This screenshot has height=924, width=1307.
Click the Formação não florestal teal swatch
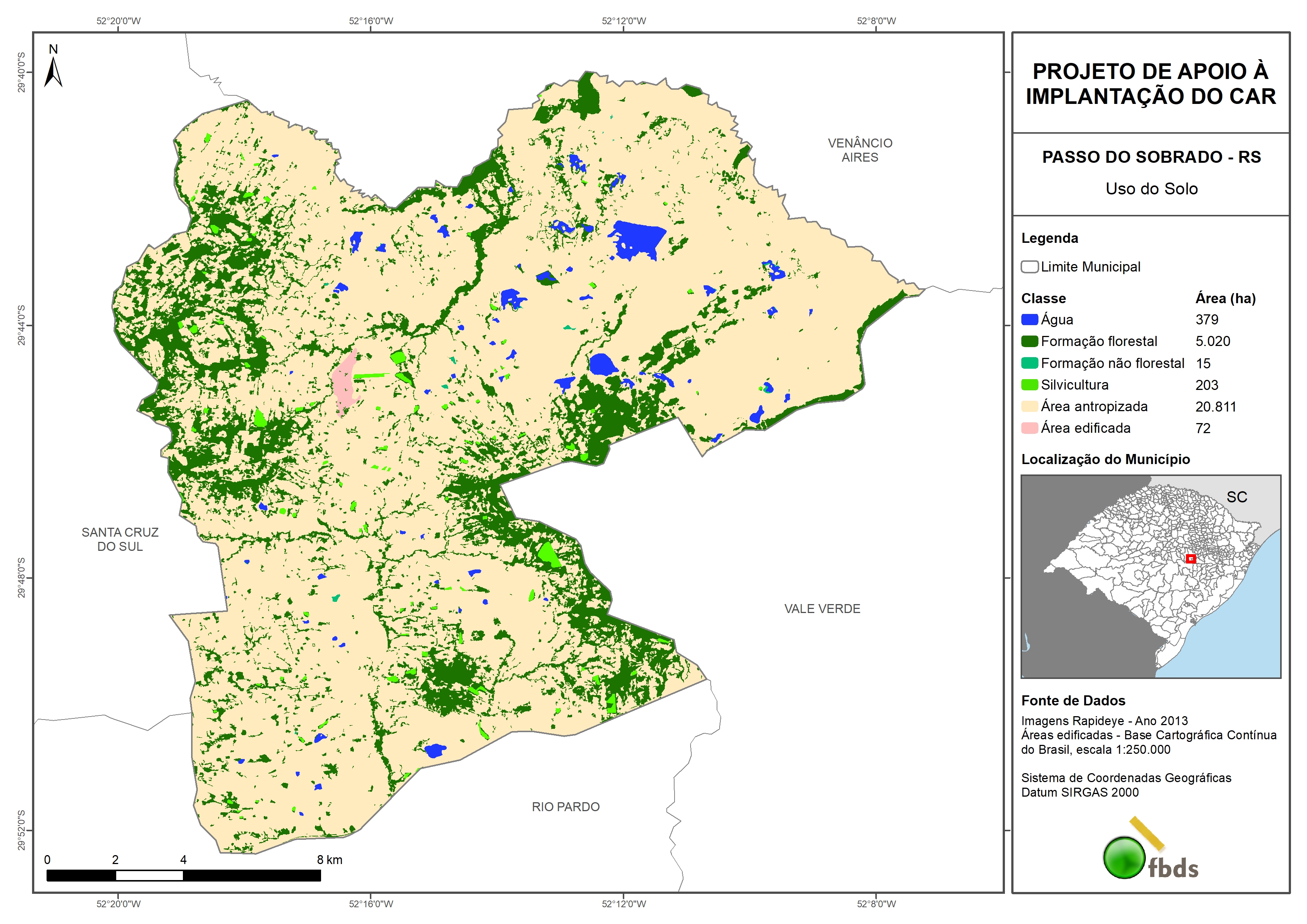click(1029, 363)
